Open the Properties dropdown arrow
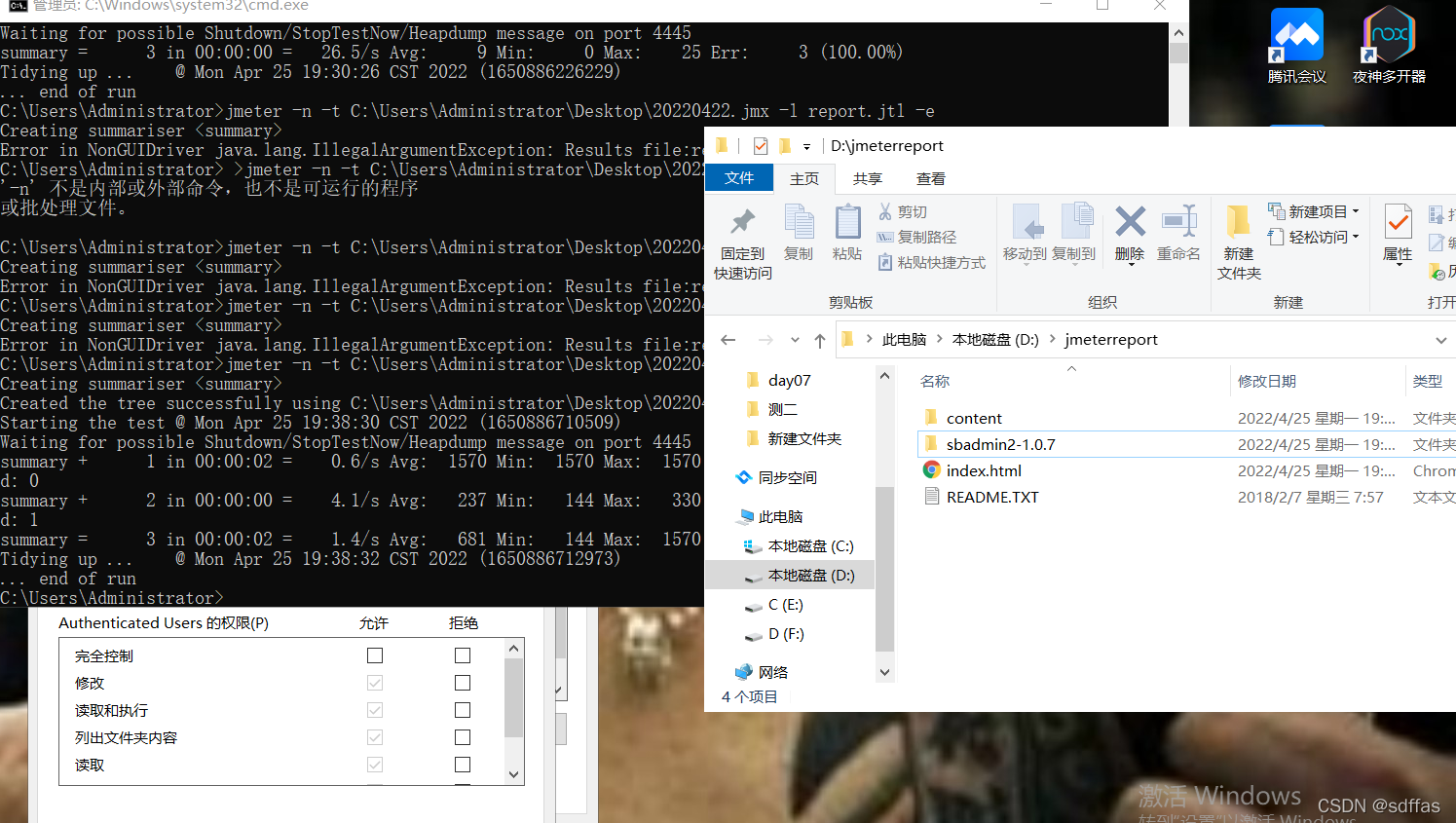Screen dimensions: 1456x823 (x=1399, y=267)
